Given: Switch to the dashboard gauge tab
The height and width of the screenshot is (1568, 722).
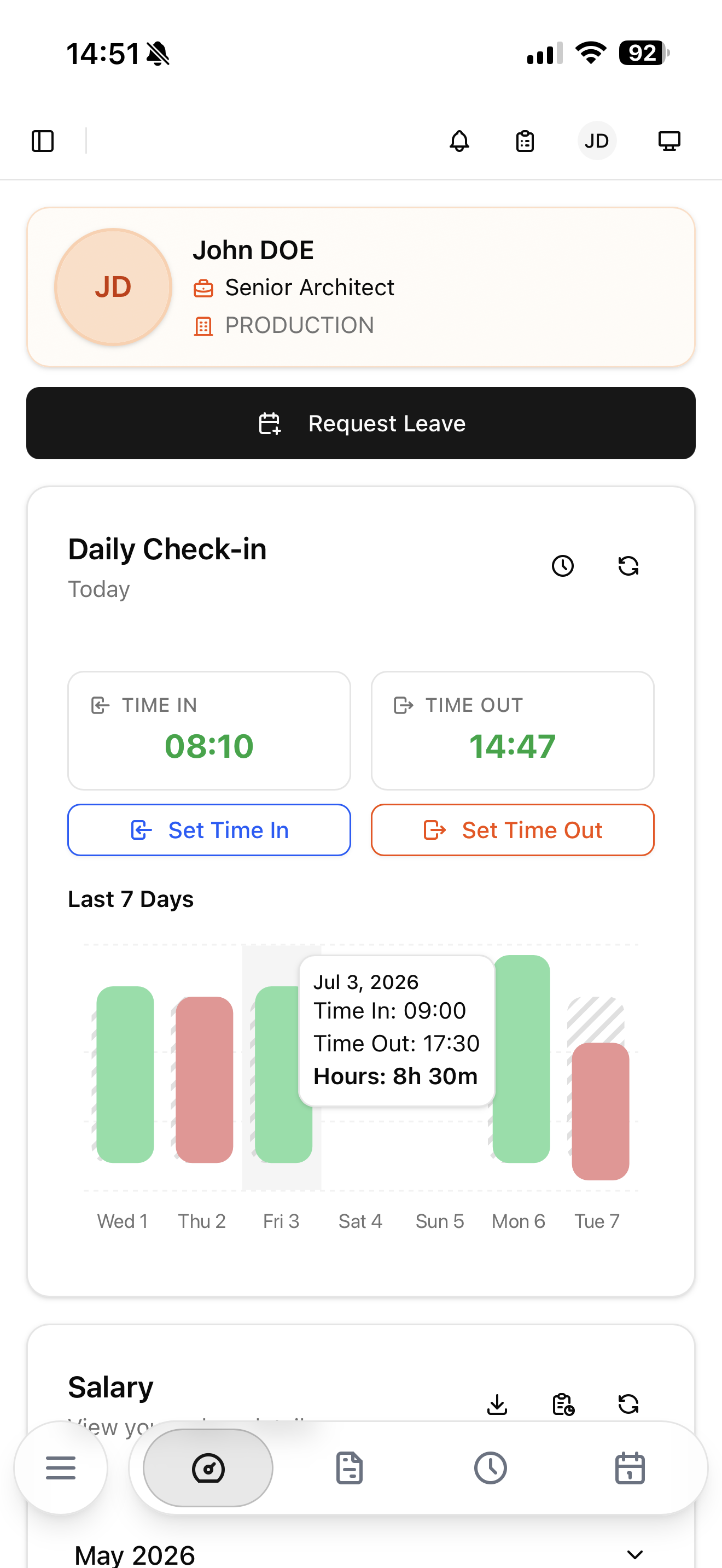Looking at the screenshot, I should pos(208,1467).
